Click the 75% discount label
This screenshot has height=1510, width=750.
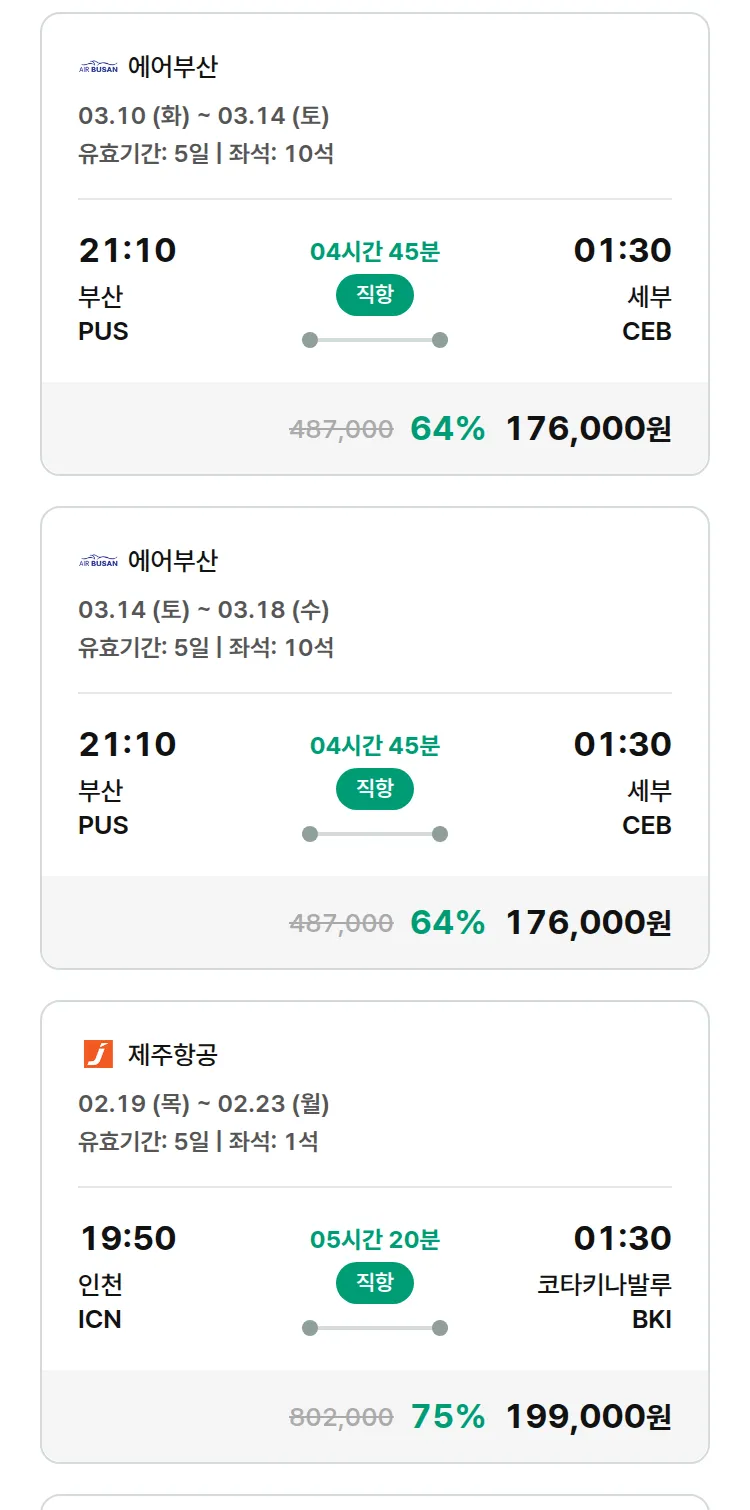(448, 1416)
